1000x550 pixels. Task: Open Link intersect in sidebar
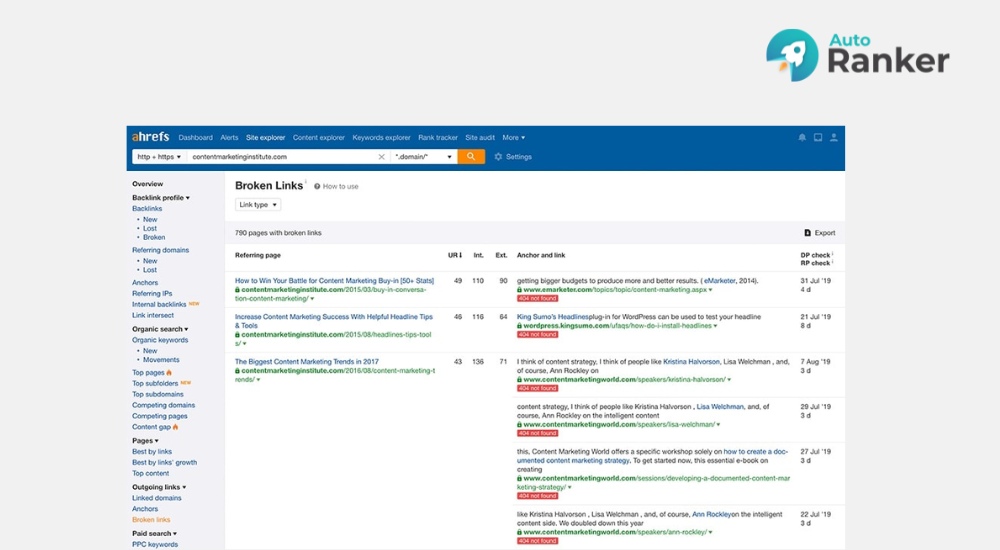tap(152, 315)
